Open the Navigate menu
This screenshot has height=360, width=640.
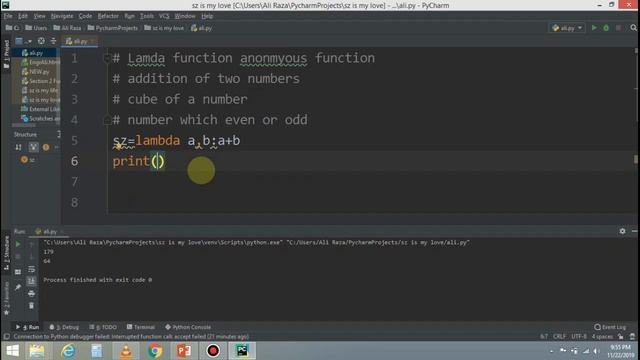point(62,16)
